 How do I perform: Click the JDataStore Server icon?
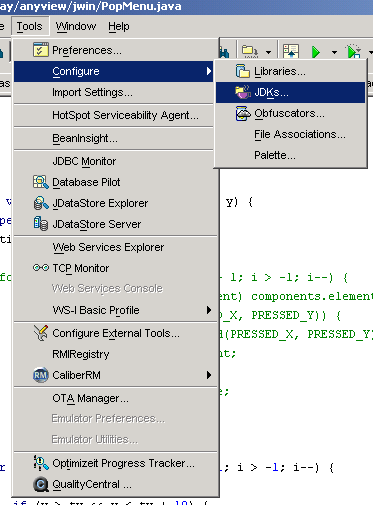[41, 224]
